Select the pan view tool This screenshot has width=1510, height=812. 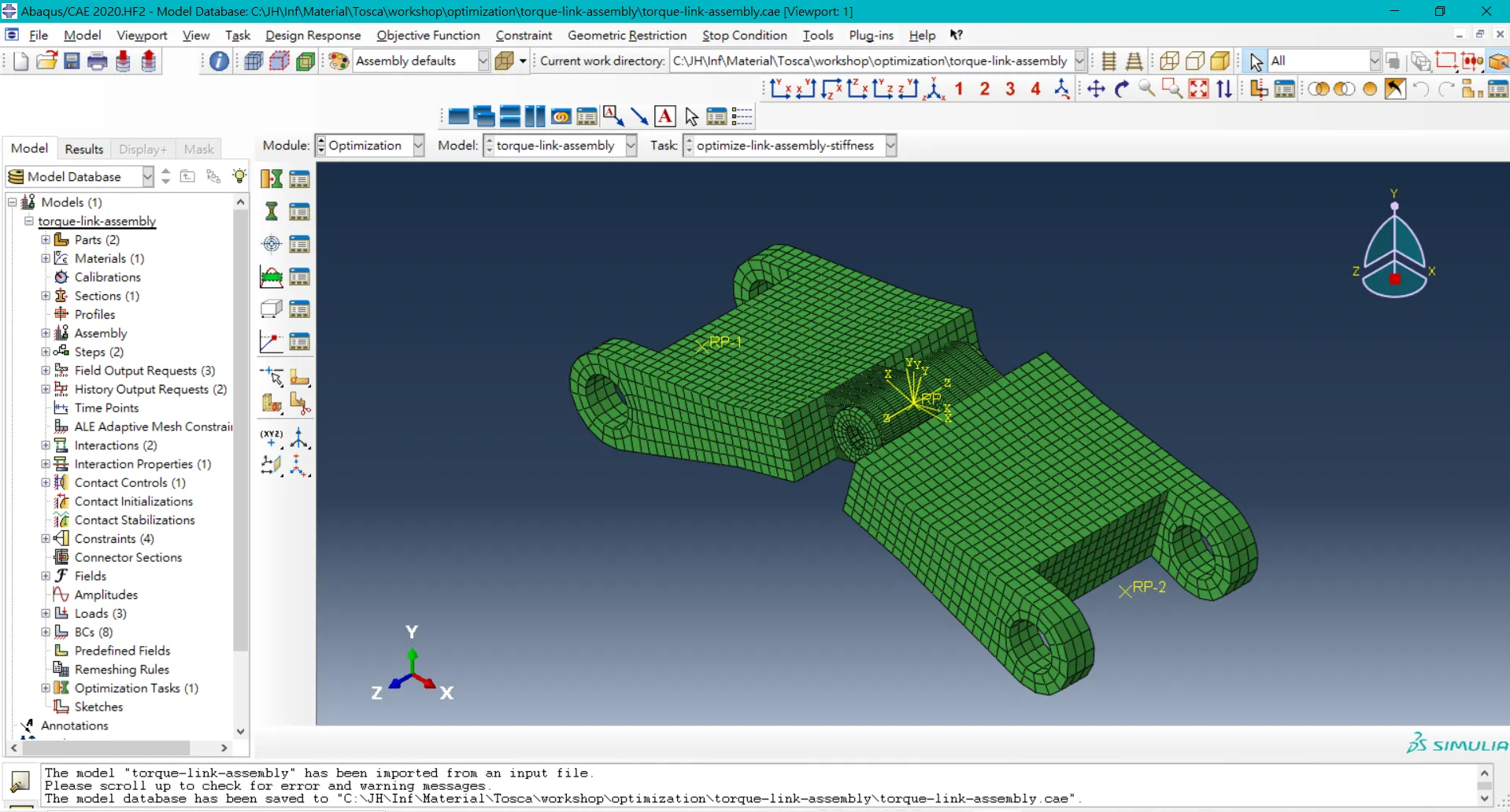click(1095, 89)
